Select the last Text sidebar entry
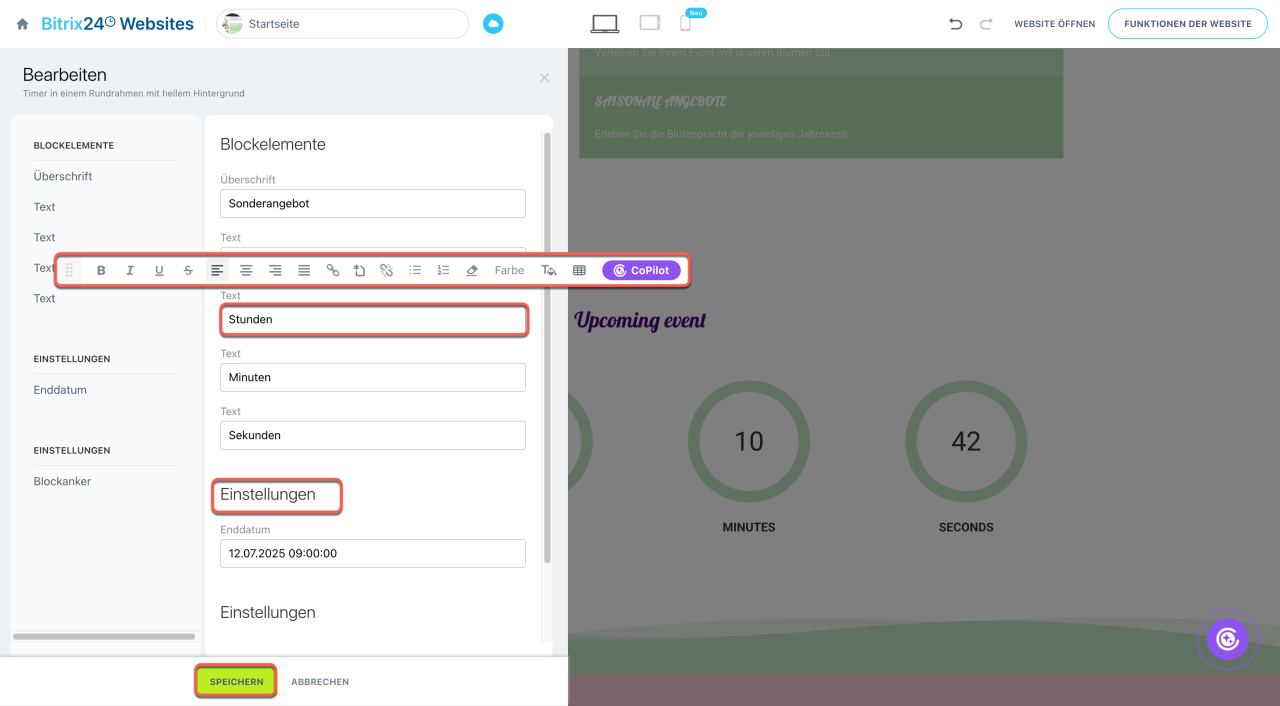Viewport: 1280px width, 706px height. 45,298
